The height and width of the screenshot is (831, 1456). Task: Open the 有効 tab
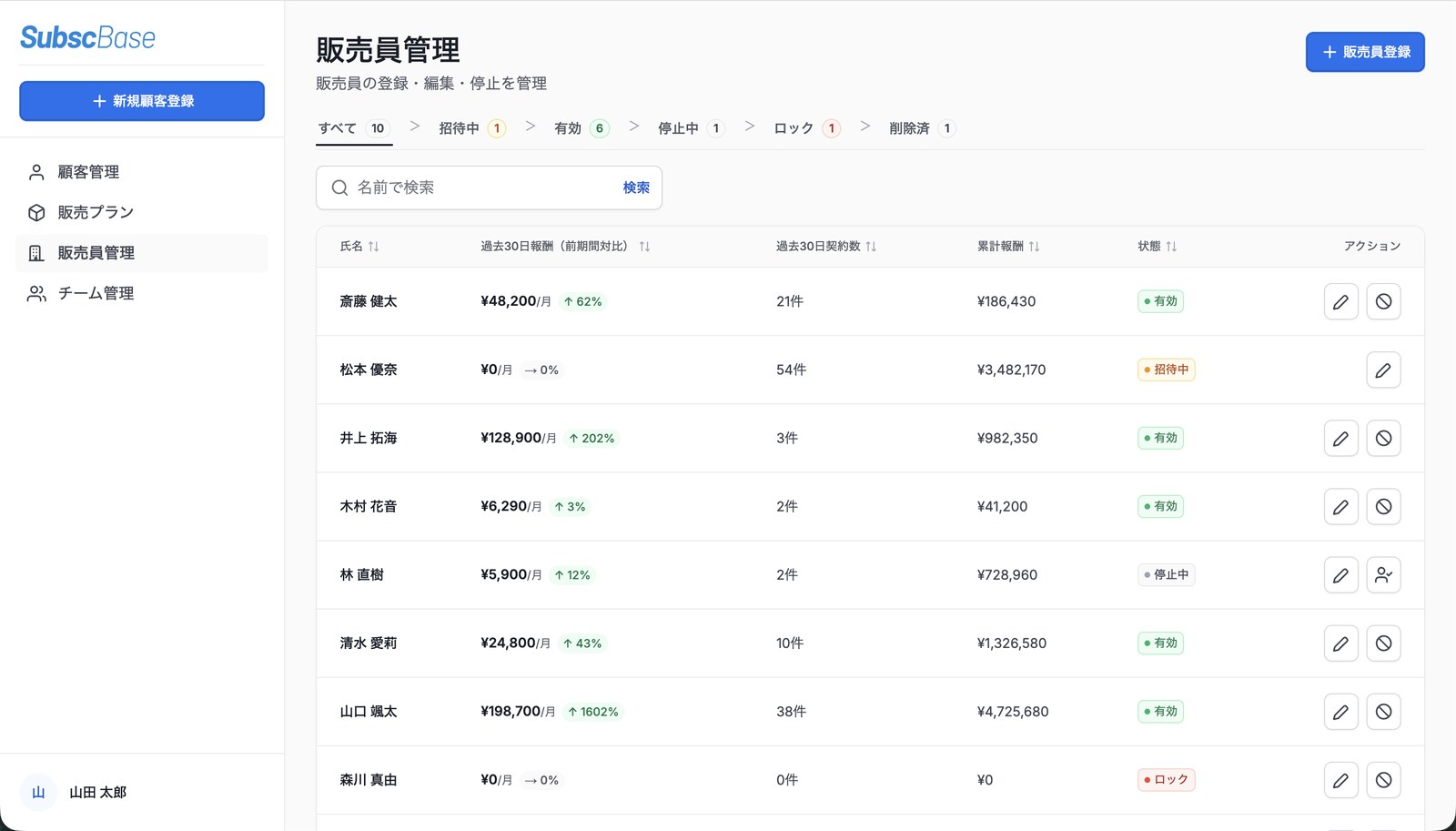tap(581, 128)
